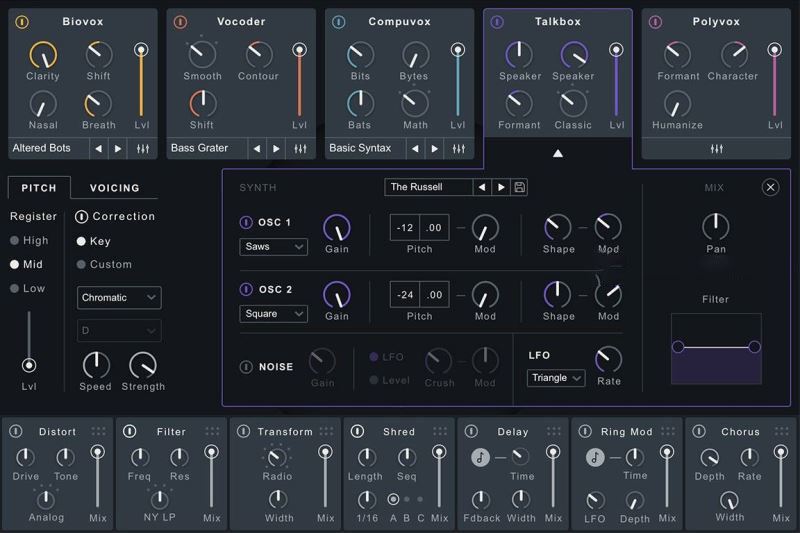Enable the Ring Mod effect power icon
The width and height of the screenshot is (800, 533).
pos(585,432)
